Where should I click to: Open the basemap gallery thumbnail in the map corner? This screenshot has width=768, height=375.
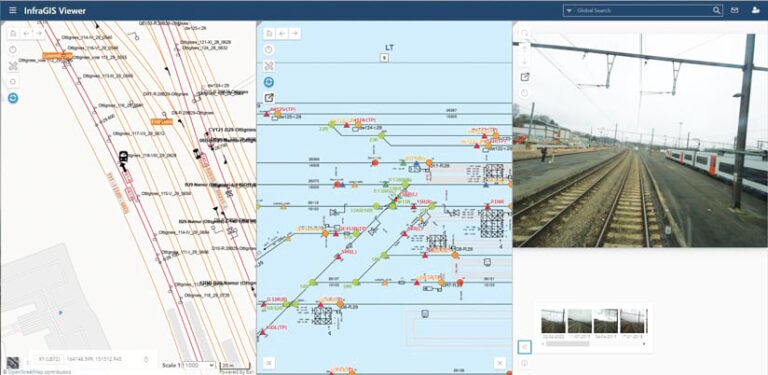13,363
